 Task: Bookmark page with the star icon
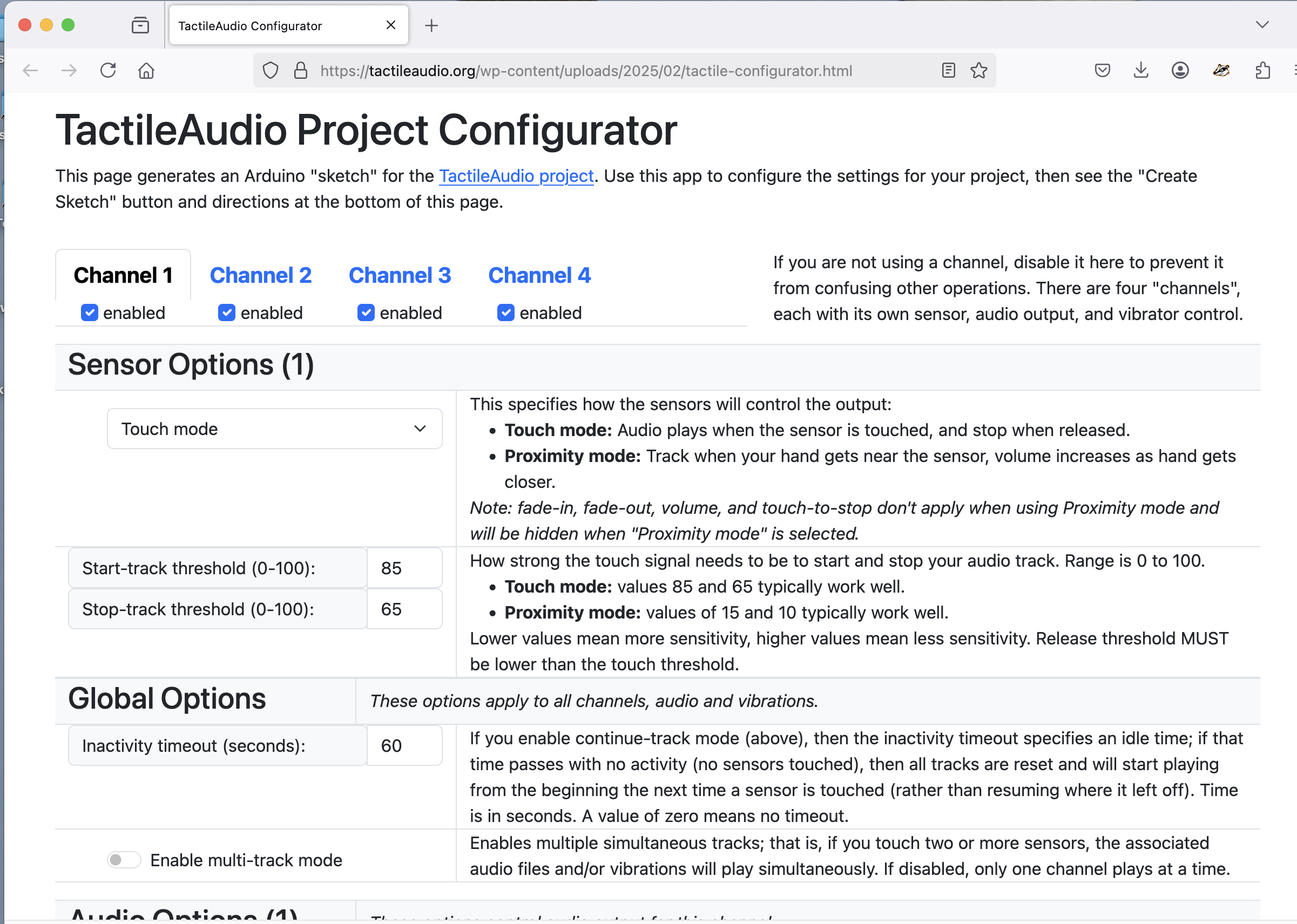[x=979, y=71]
